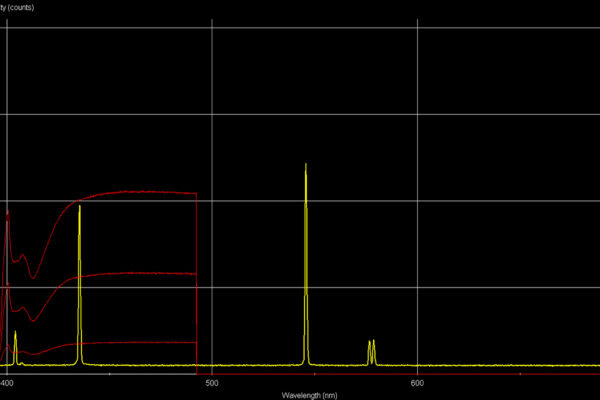Screen dimensions: 600x400
Task: Click the intensity (counts) axis label
Action: (17, 8)
